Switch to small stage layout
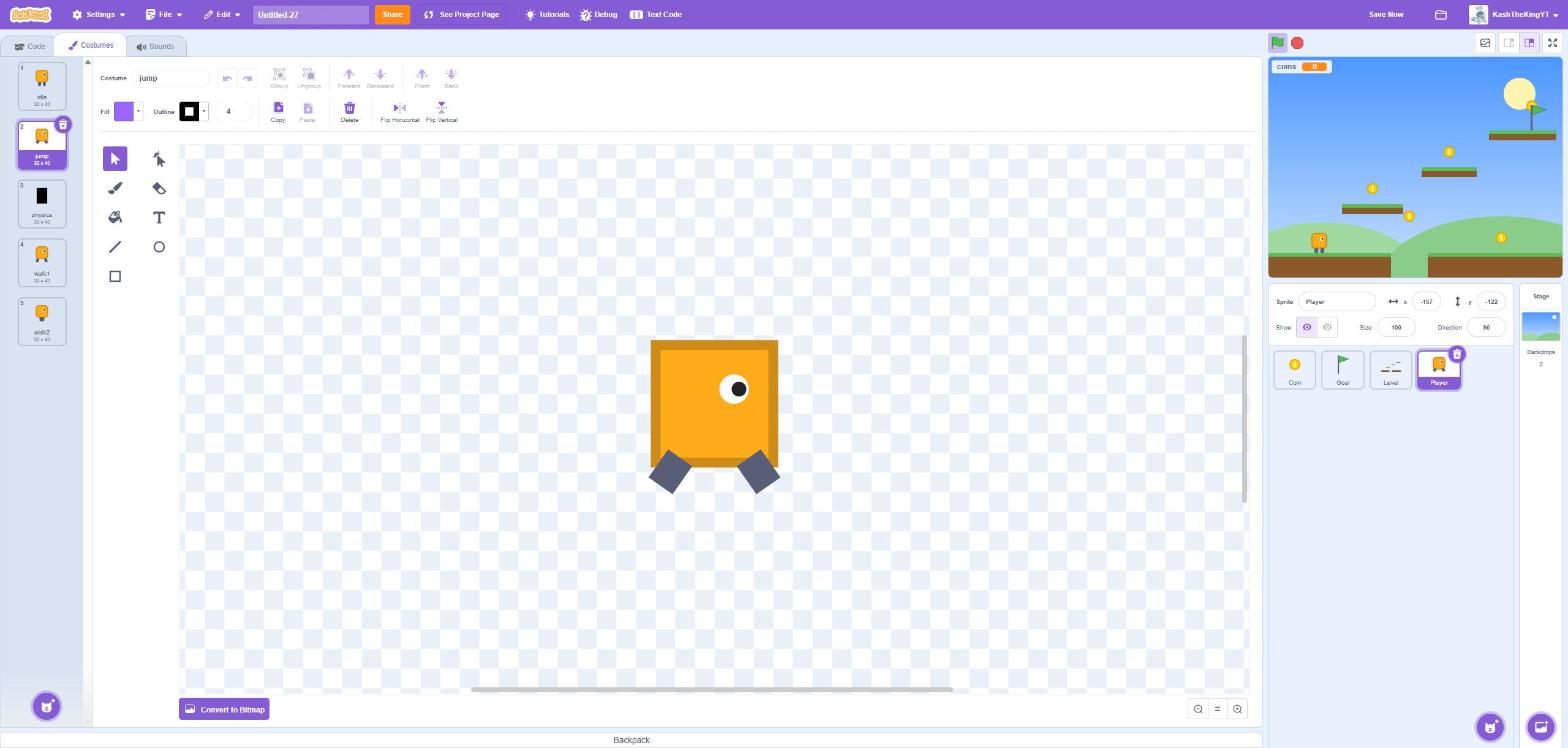1568x748 pixels. pos(1508,43)
